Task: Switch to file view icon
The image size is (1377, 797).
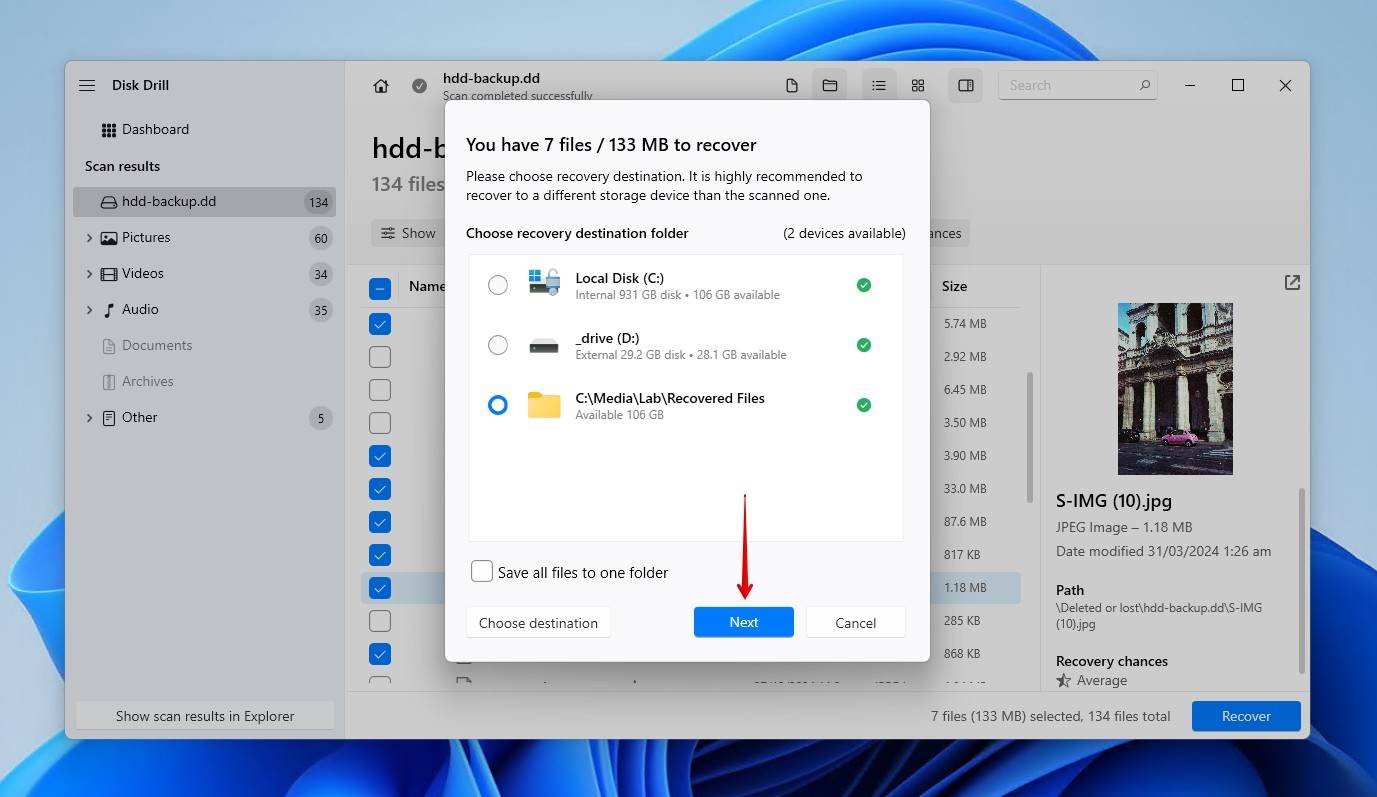Action: (x=791, y=86)
